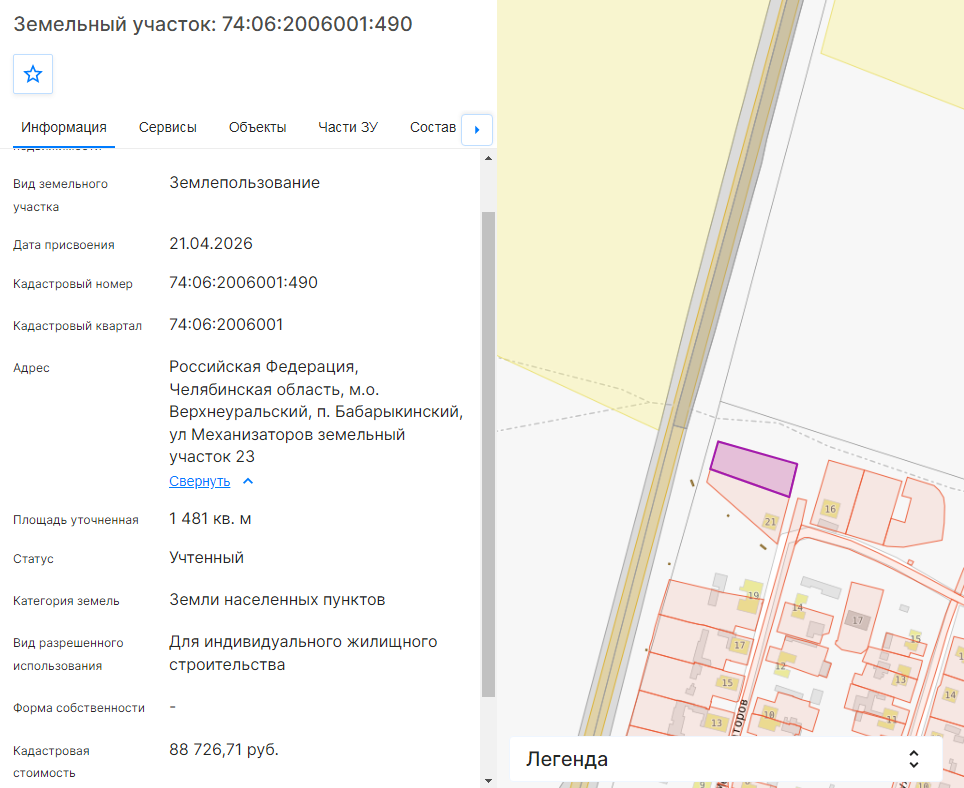Open the Состав tab
964x788 pixels.
433,127
